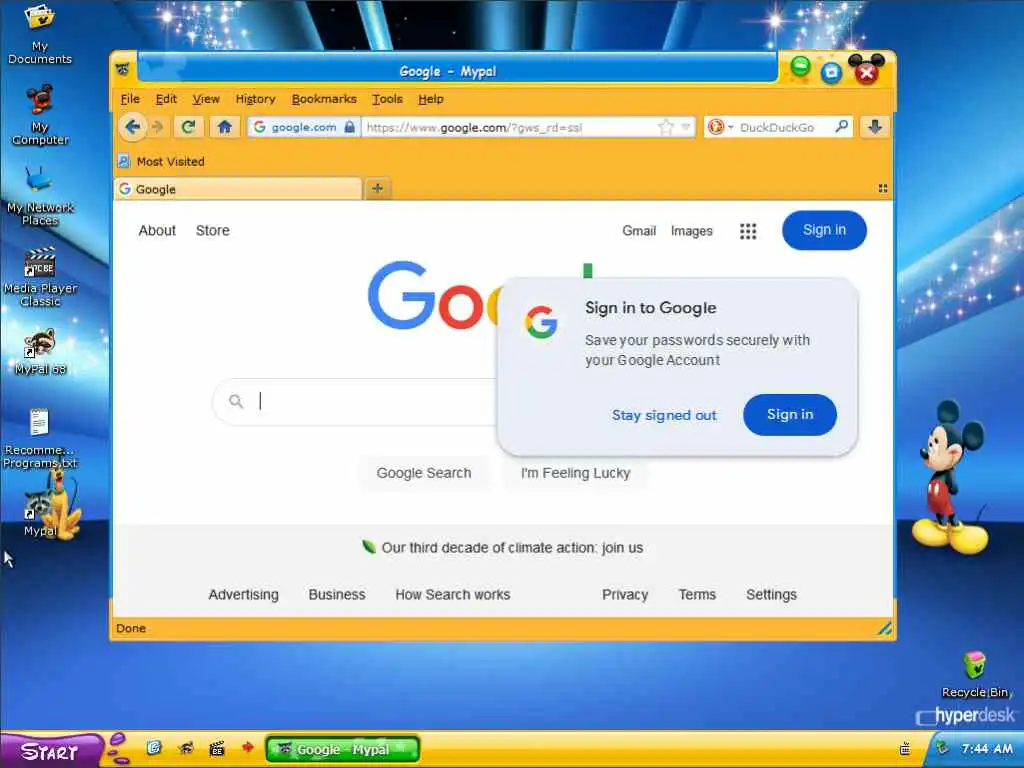The height and width of the screenshot is (768, 1024).
Task: Select the My Computer desktop icon
Action: (x=40, y=115)
